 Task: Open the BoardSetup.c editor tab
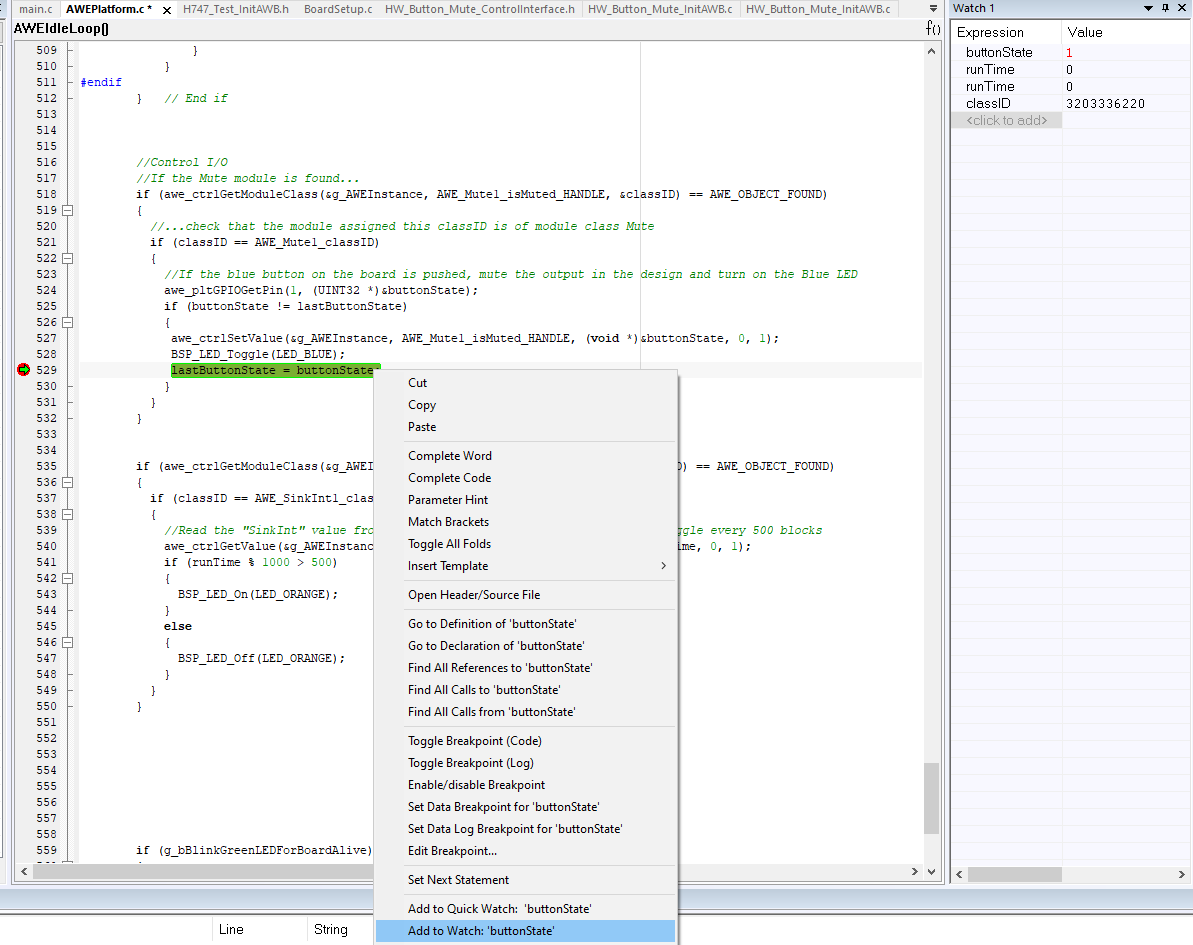click(337, 9)
